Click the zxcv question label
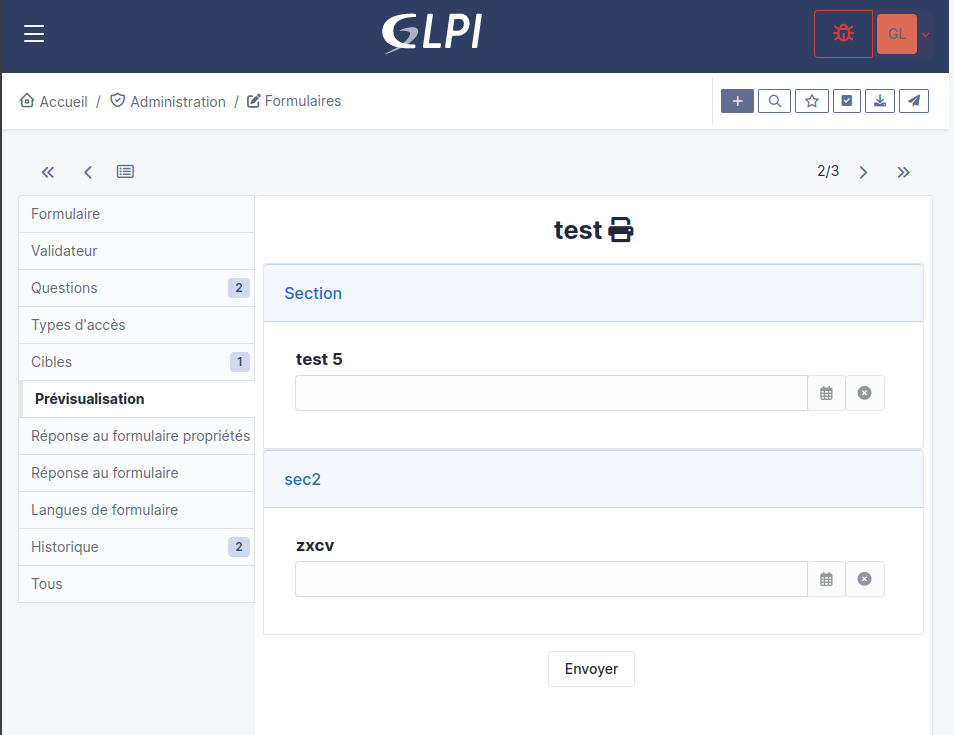 click(315, 546)
